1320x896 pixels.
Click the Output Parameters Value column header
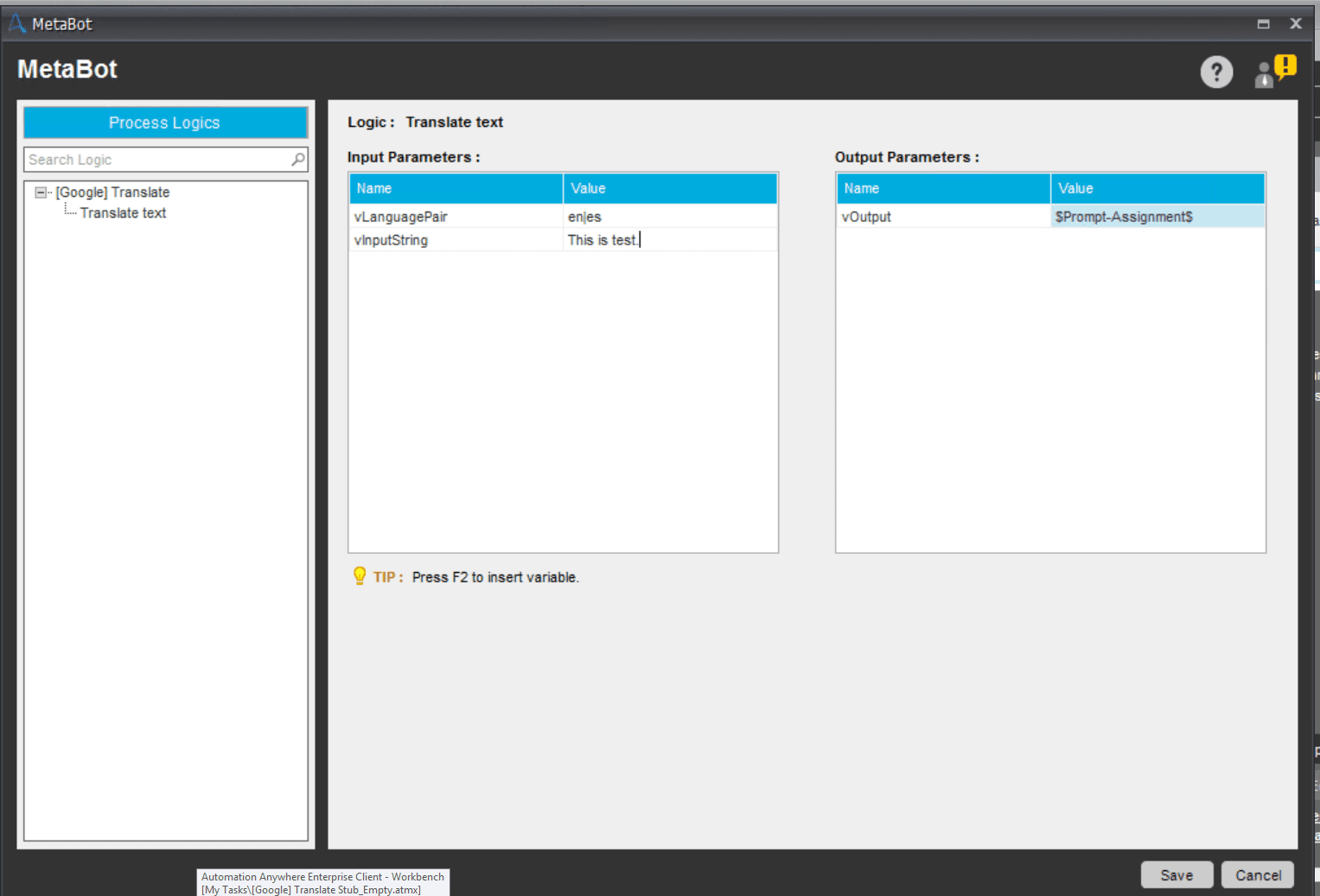tap(1157, 188)
